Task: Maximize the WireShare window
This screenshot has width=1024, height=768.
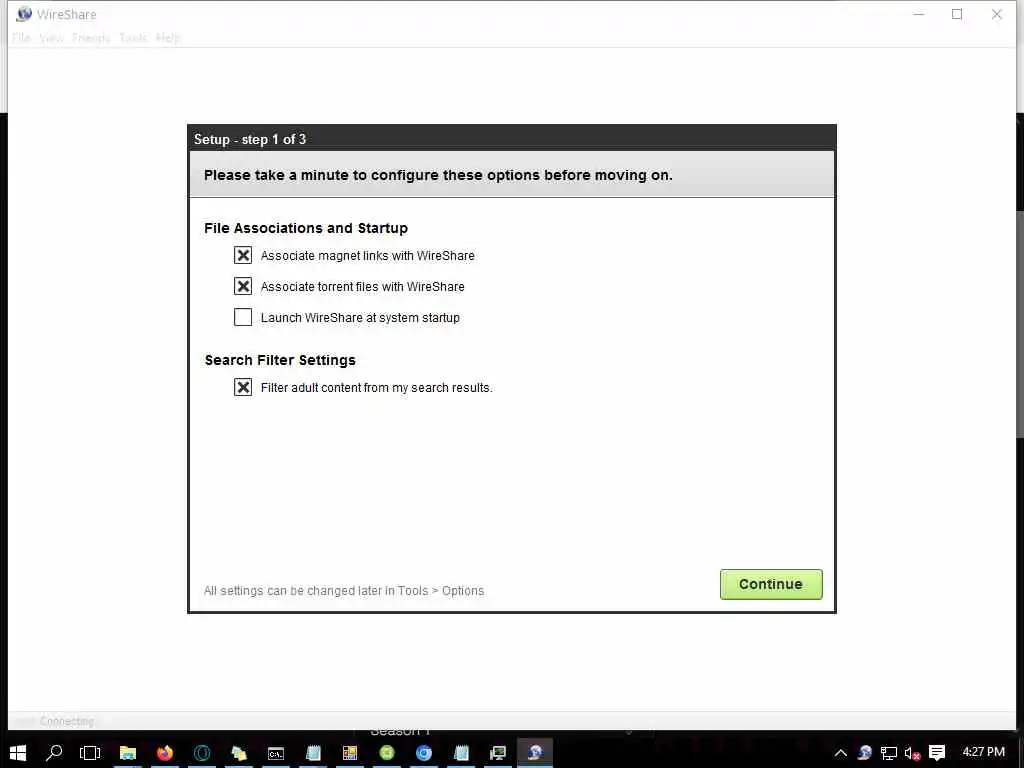Action: coord(957,14)
